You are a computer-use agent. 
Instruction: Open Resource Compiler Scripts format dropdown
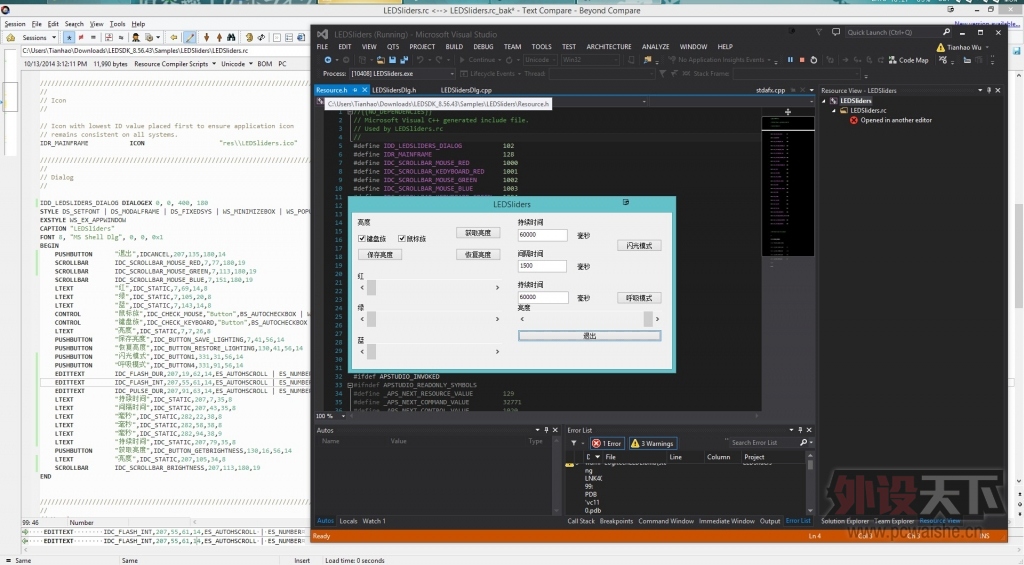pyautogui.click(x=174, y=64)
